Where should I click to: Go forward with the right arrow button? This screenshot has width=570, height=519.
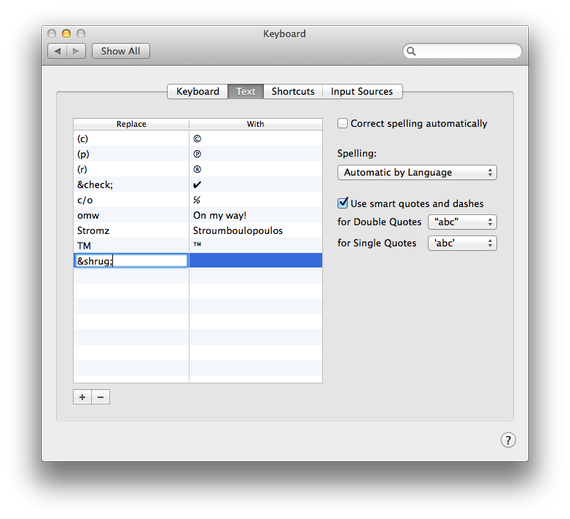point(76,51)
